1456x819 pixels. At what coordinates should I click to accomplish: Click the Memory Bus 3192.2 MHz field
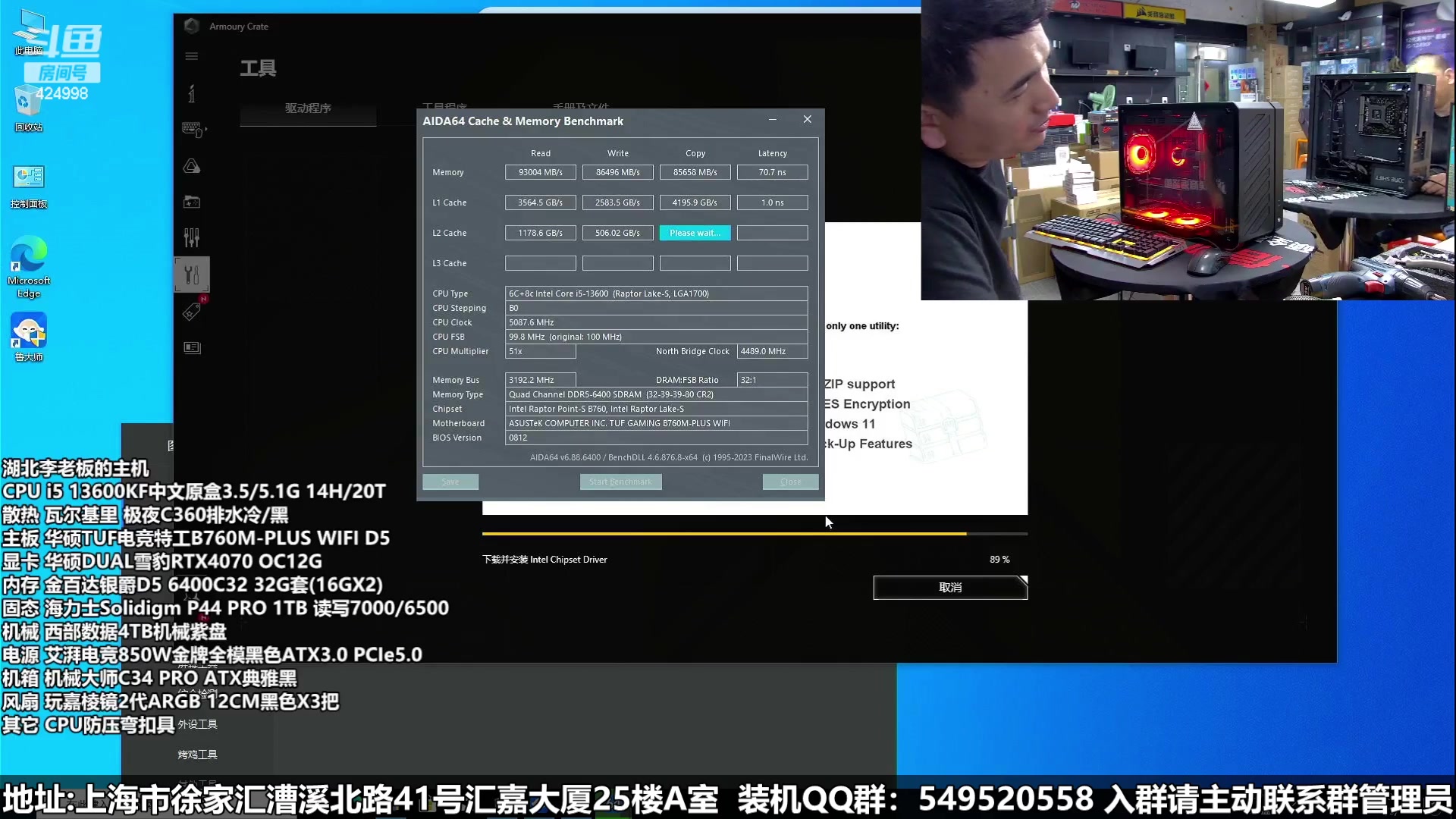click(541, 380)
